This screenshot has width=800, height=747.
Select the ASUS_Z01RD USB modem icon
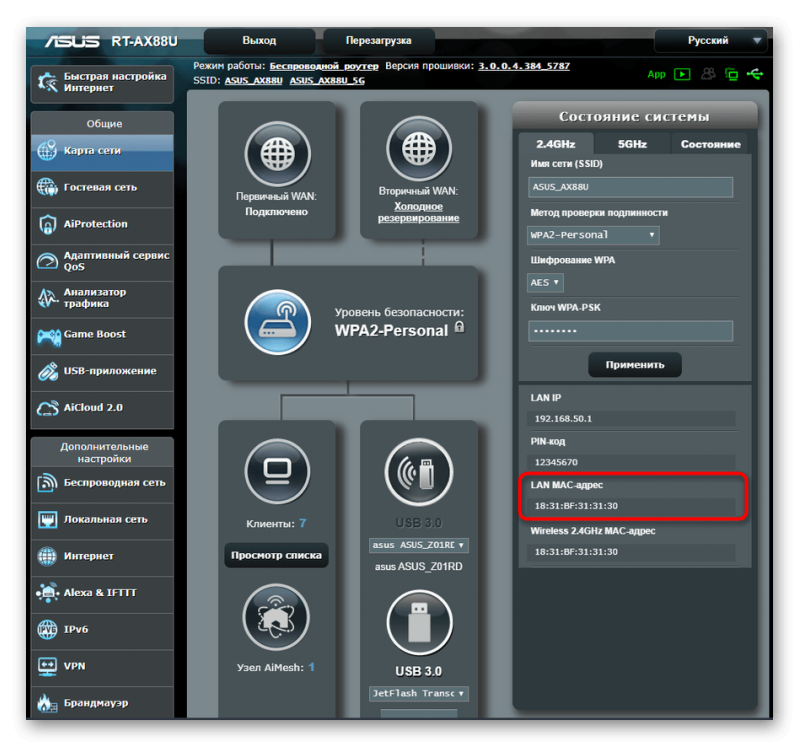point(419,472)
